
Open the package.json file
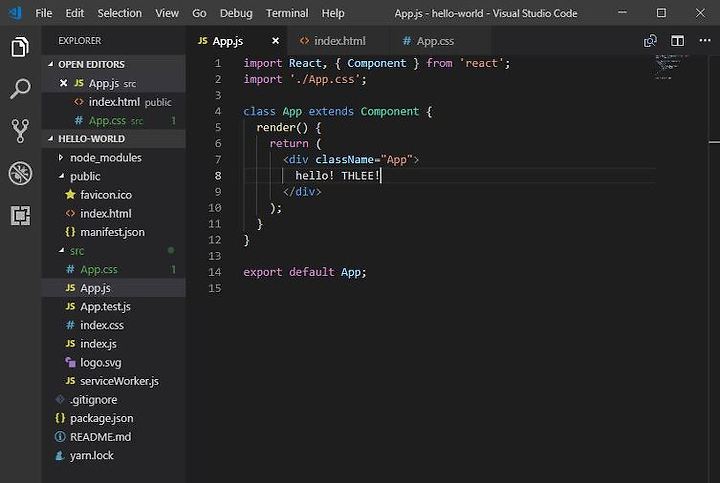(x=114, y=418)
